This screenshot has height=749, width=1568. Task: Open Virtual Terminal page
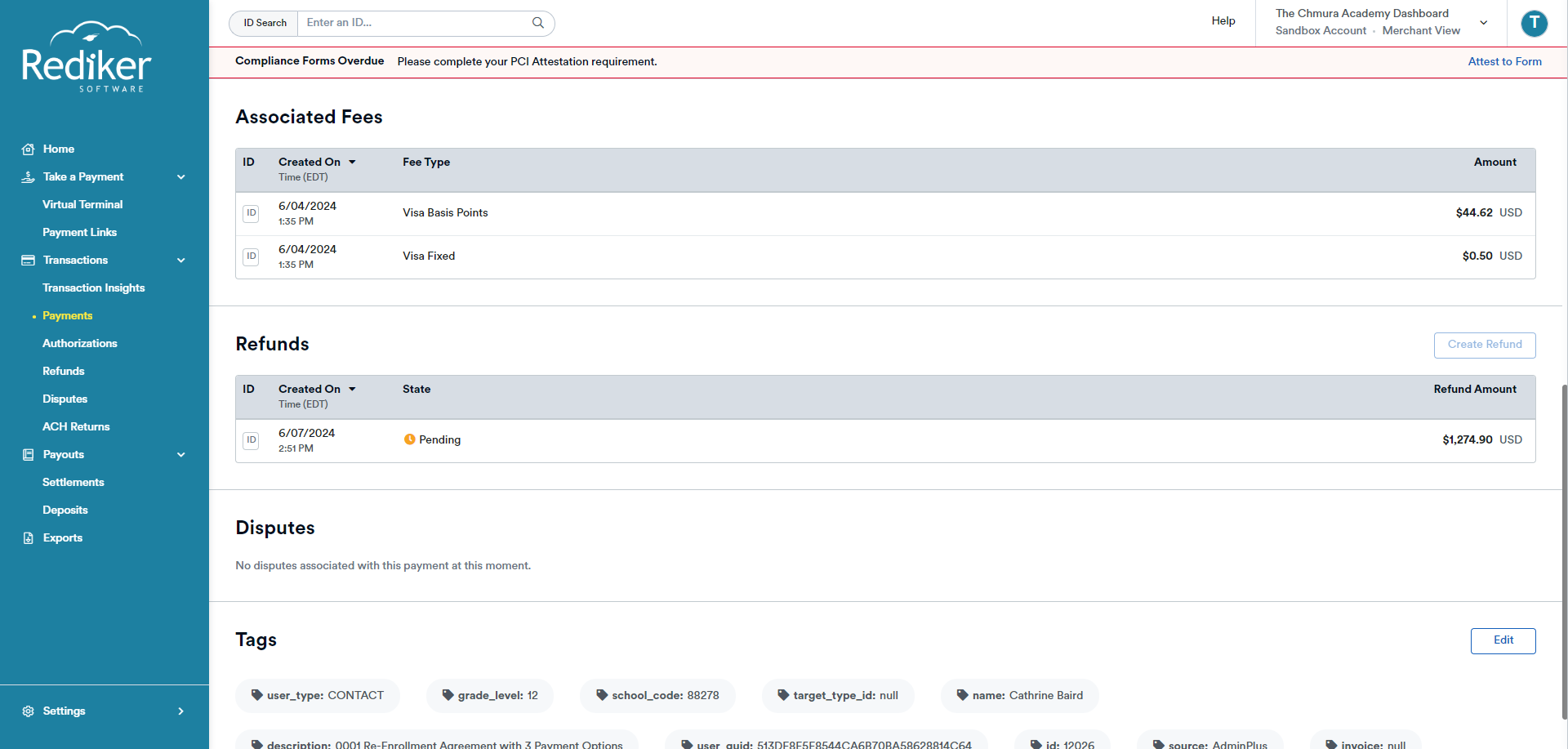point(82,205)
